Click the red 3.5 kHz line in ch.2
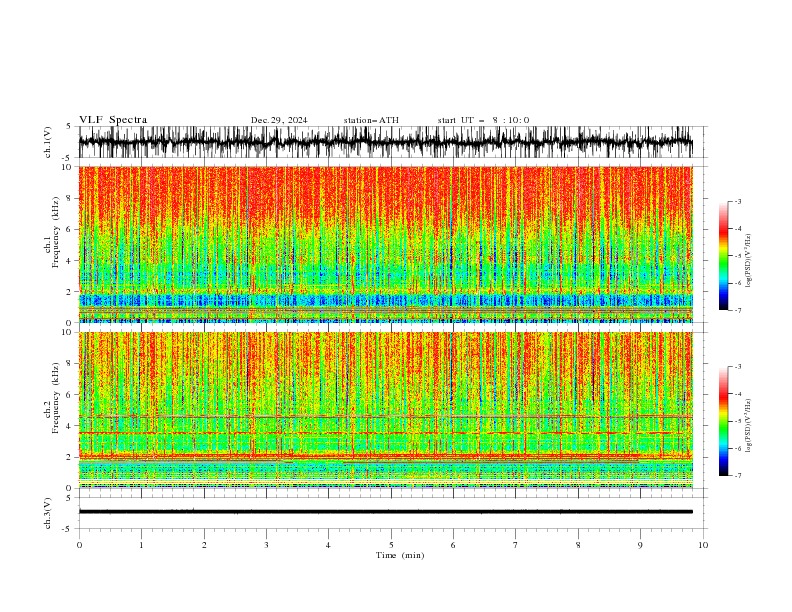 (386, 433)
